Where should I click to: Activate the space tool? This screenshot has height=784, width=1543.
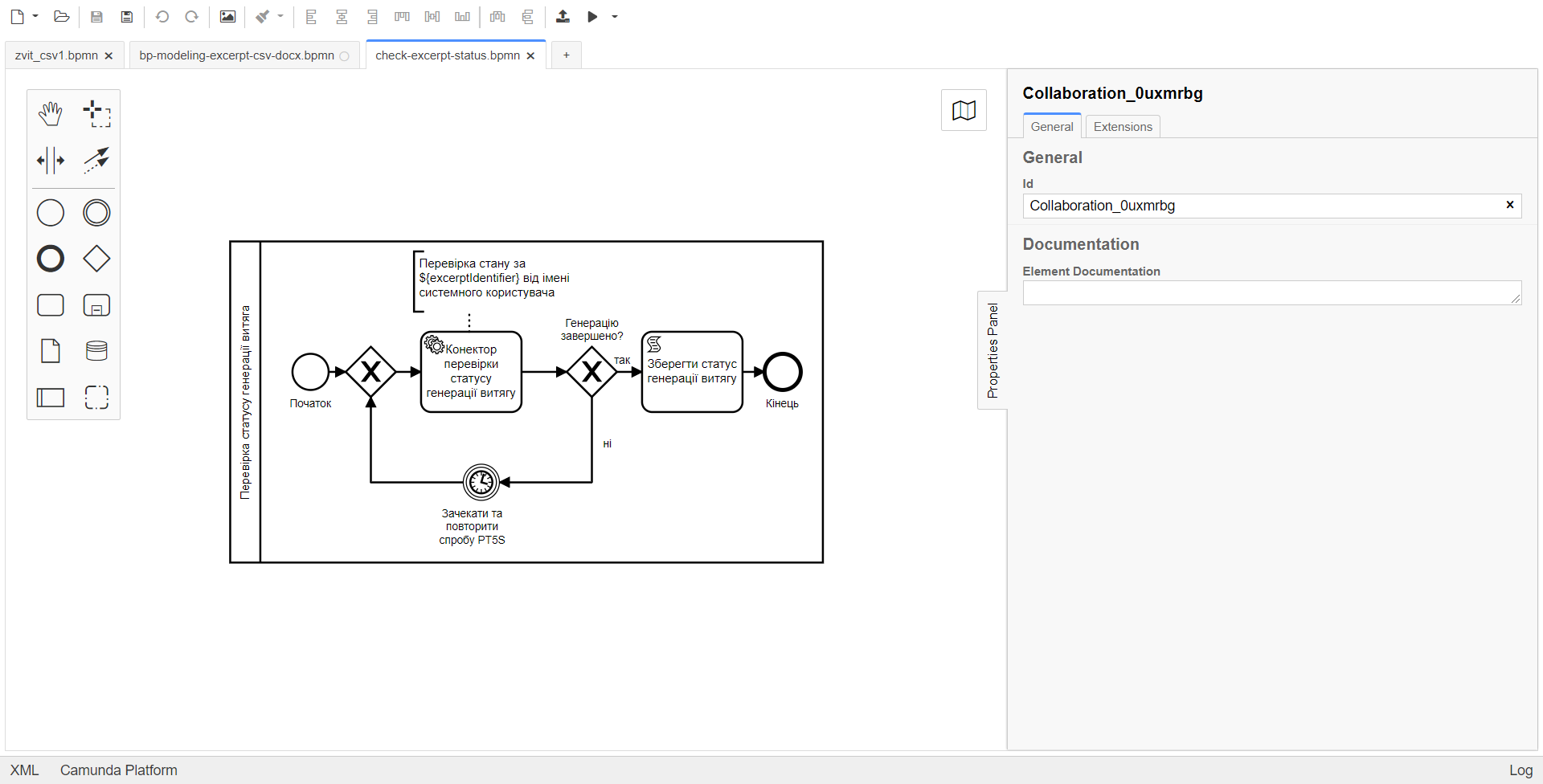50,160
